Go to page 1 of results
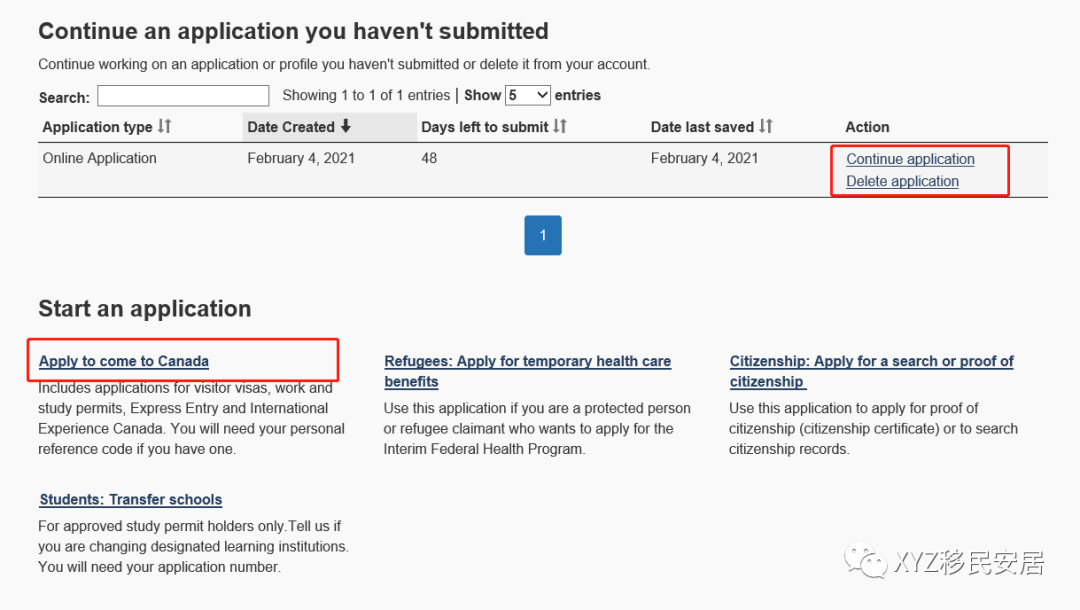The height and width of the screenshot is (610, 1080). click(x=543, y=235)
